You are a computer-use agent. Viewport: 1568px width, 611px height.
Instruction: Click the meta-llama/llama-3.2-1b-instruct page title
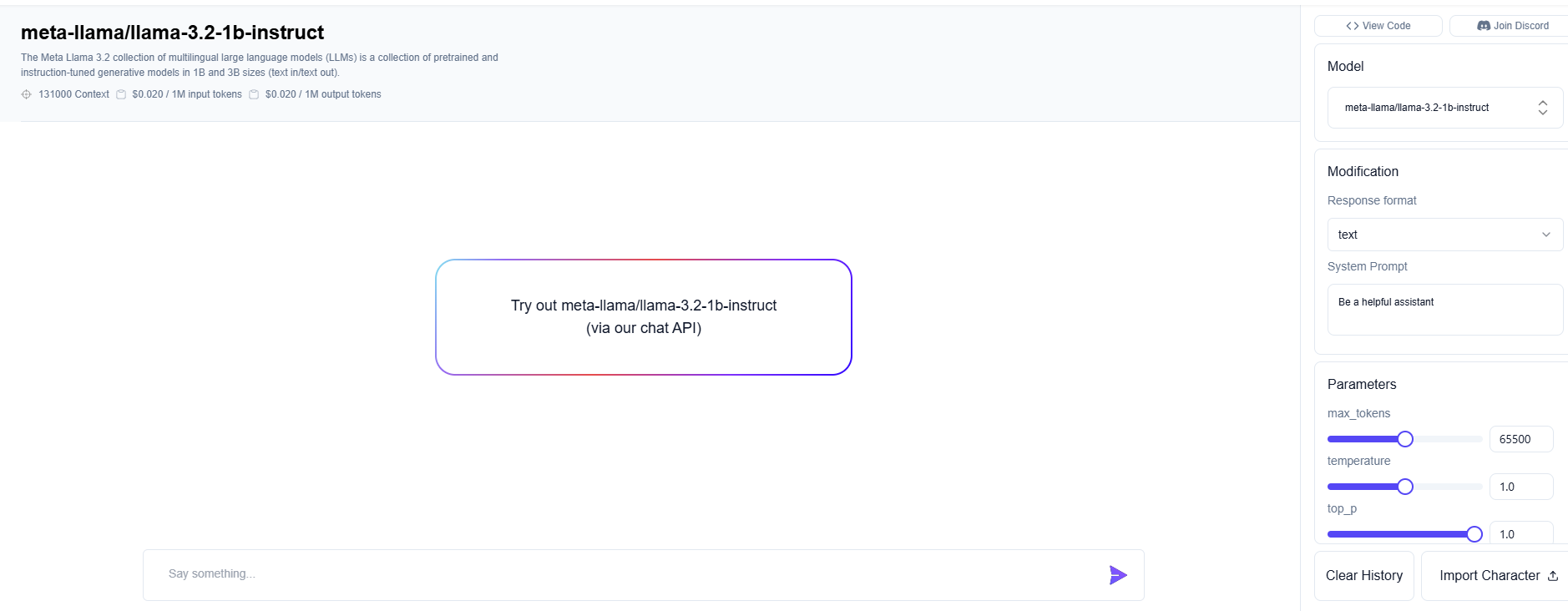(x=172, y=33)
